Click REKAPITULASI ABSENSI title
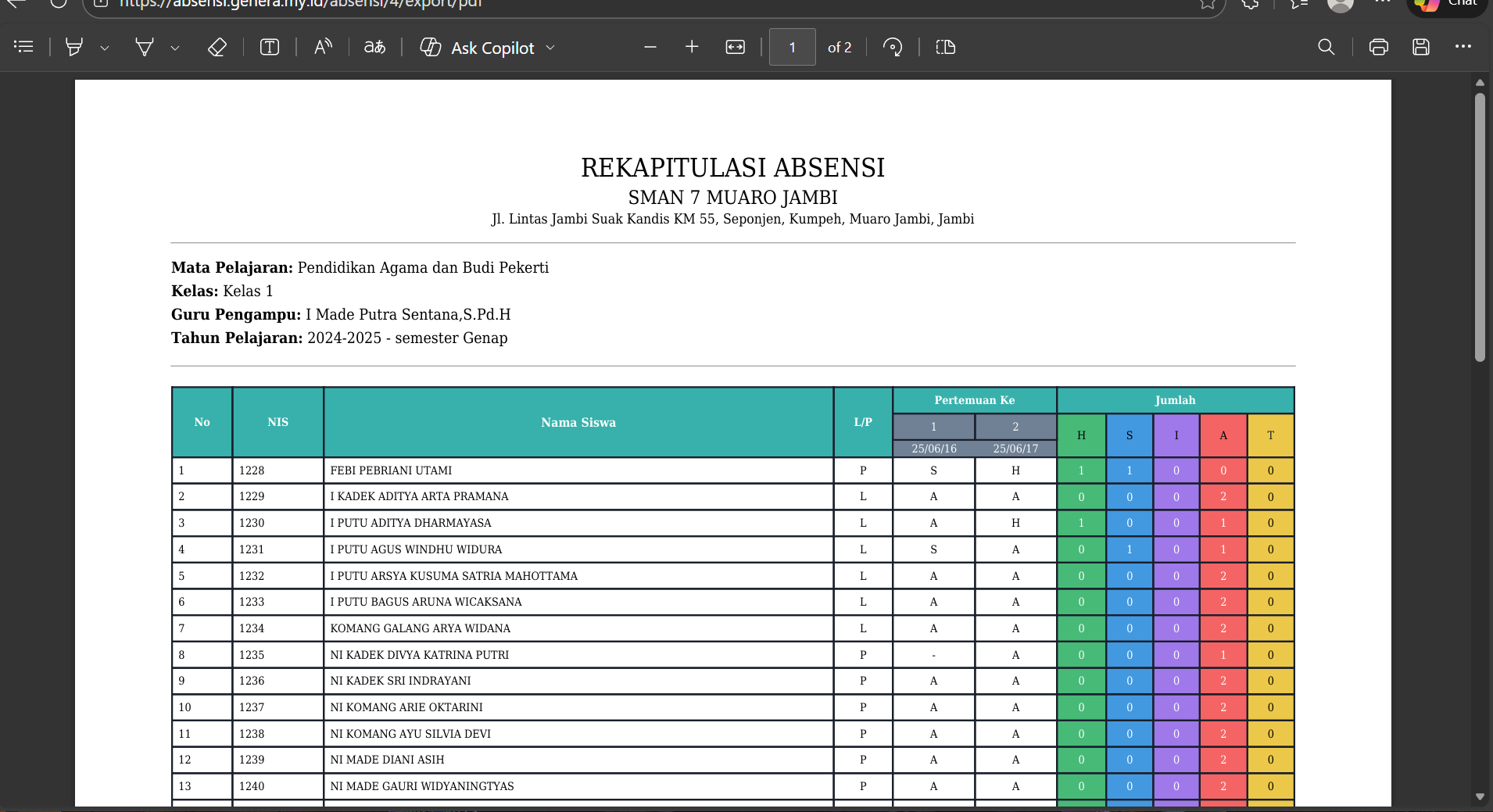1493x812 pixels. click(x=732, y=167)
